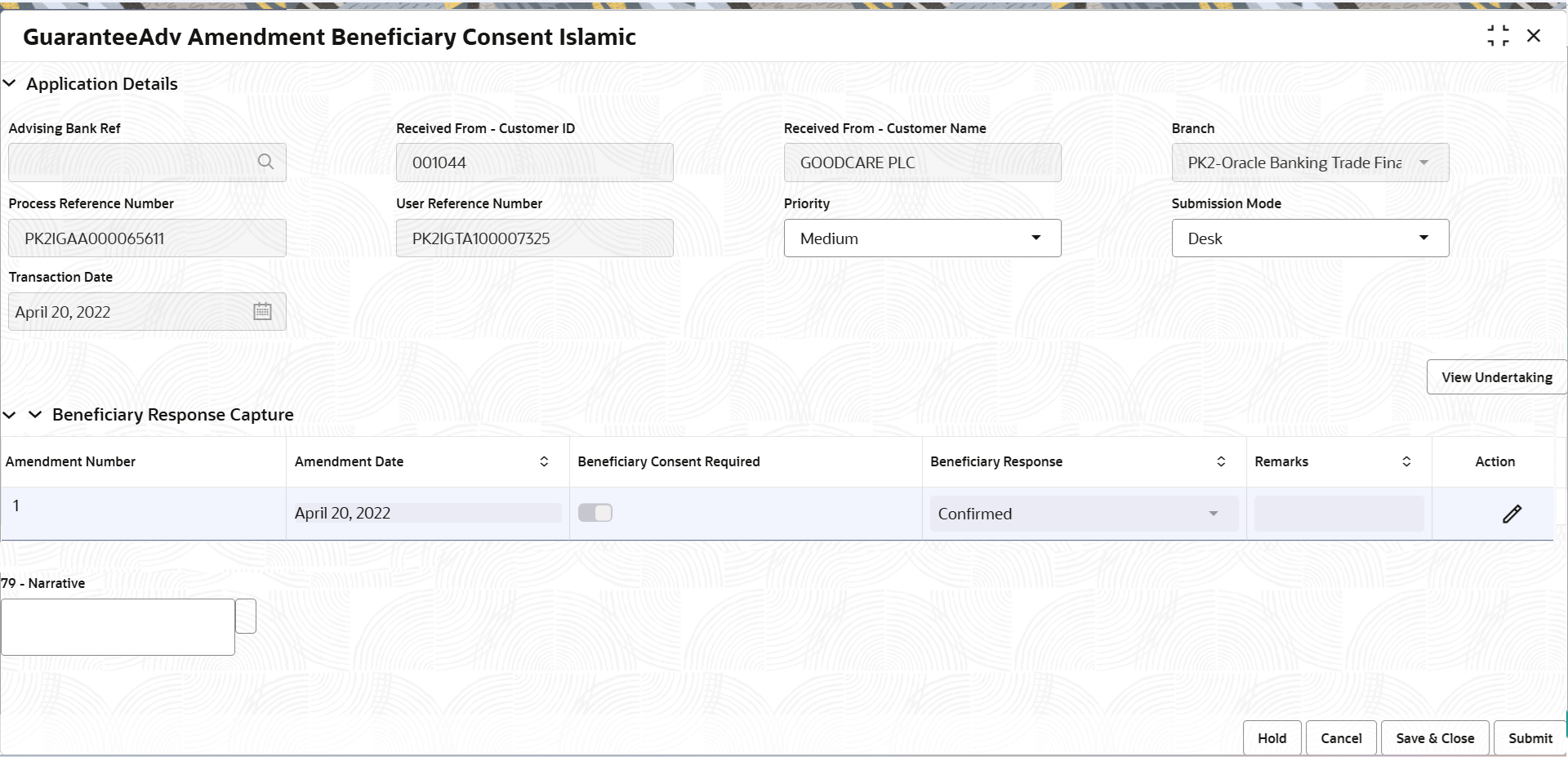Click the Received From Customer ID field 001044

click(534, 163)
